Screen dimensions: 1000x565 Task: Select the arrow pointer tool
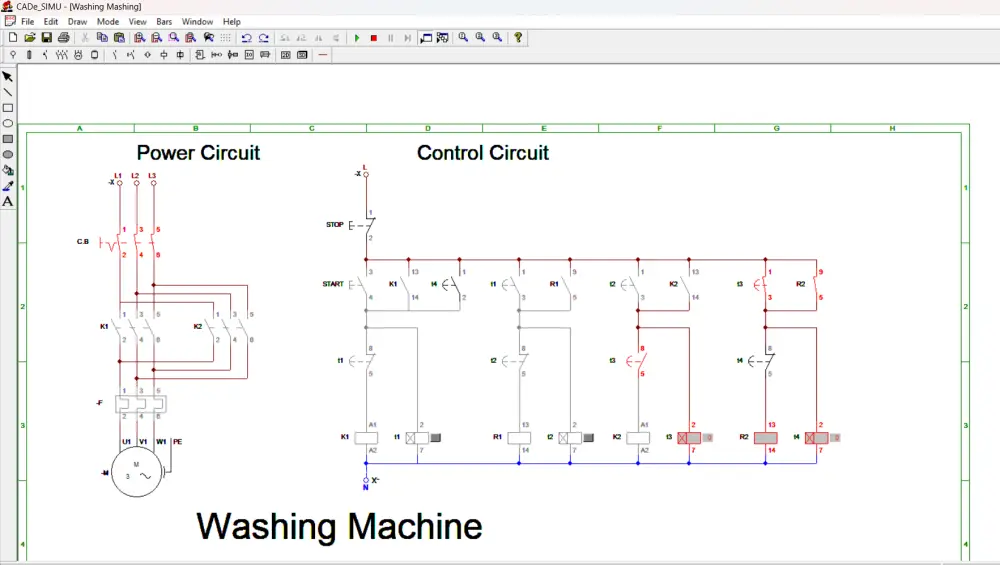[x=8, y=77]
